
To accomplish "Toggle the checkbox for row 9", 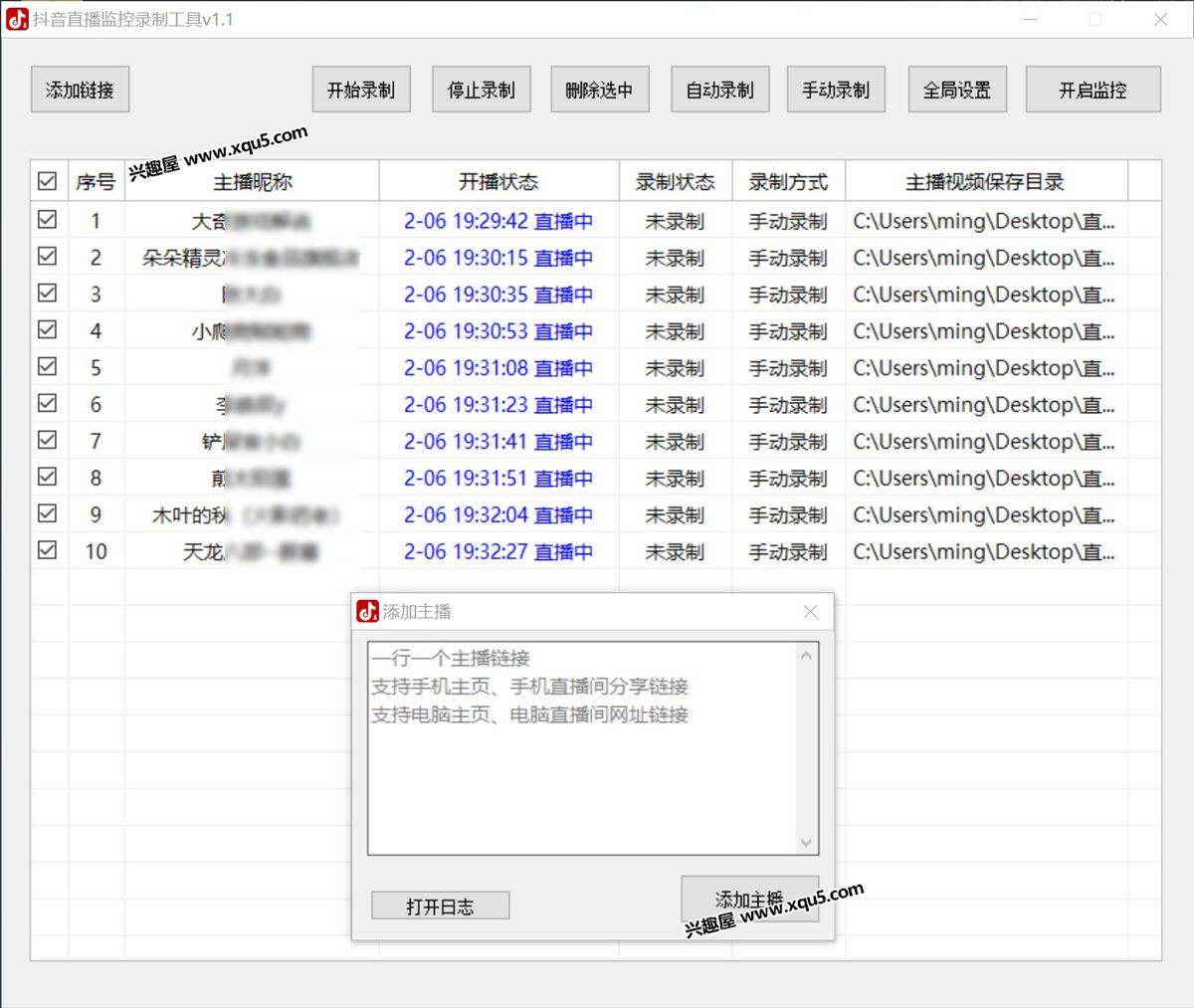I will tap(47, 513).
